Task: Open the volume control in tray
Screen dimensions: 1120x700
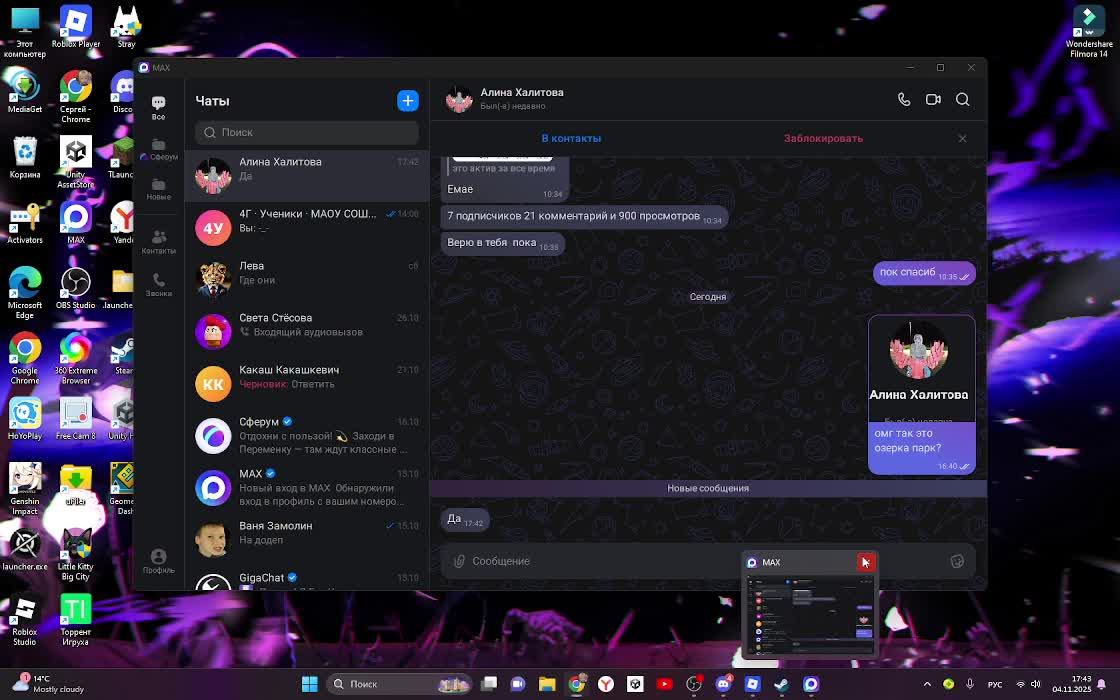Action: click(1036, 684)
